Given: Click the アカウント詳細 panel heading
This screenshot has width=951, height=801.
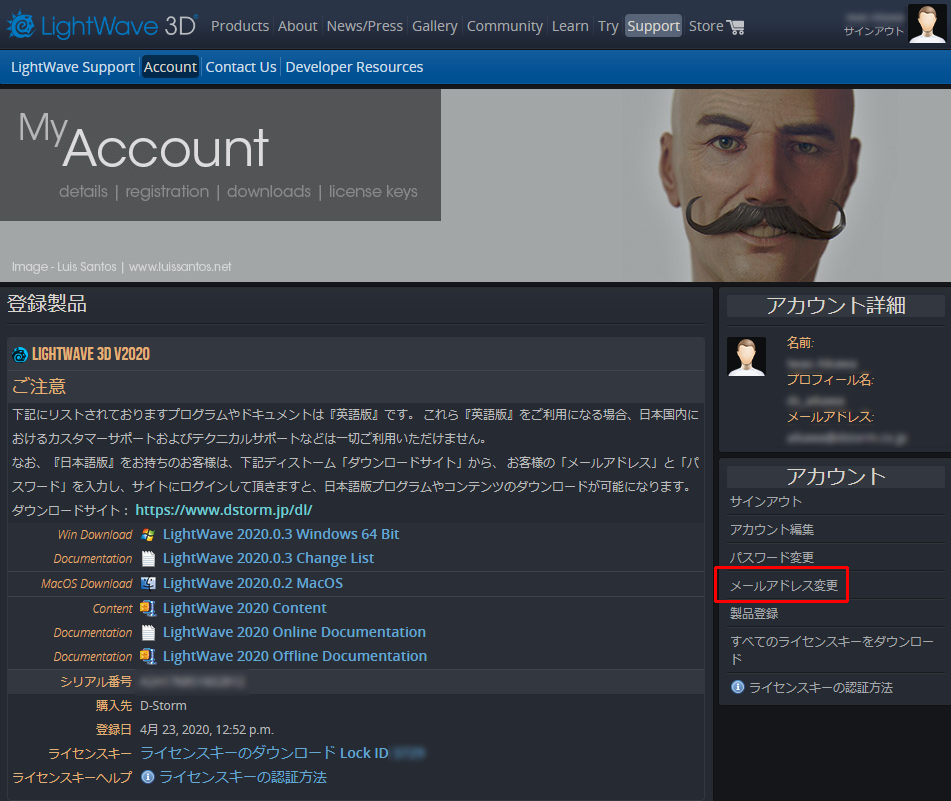Looking at the screenshot, I should pyautogui.click(x=835, y=306).
